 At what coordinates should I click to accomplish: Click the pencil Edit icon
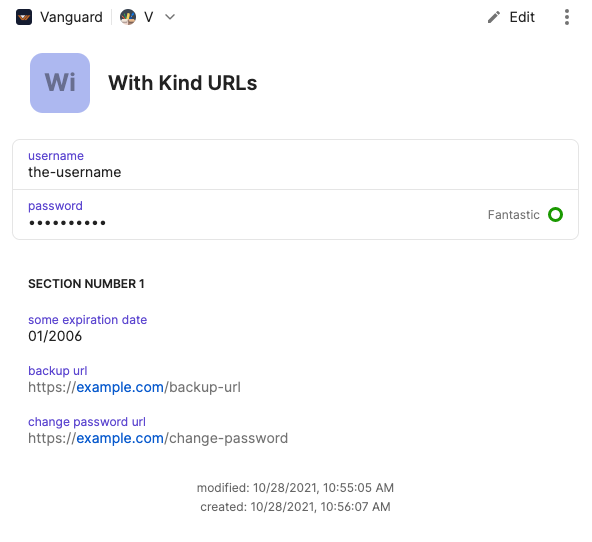click(494, 17)
